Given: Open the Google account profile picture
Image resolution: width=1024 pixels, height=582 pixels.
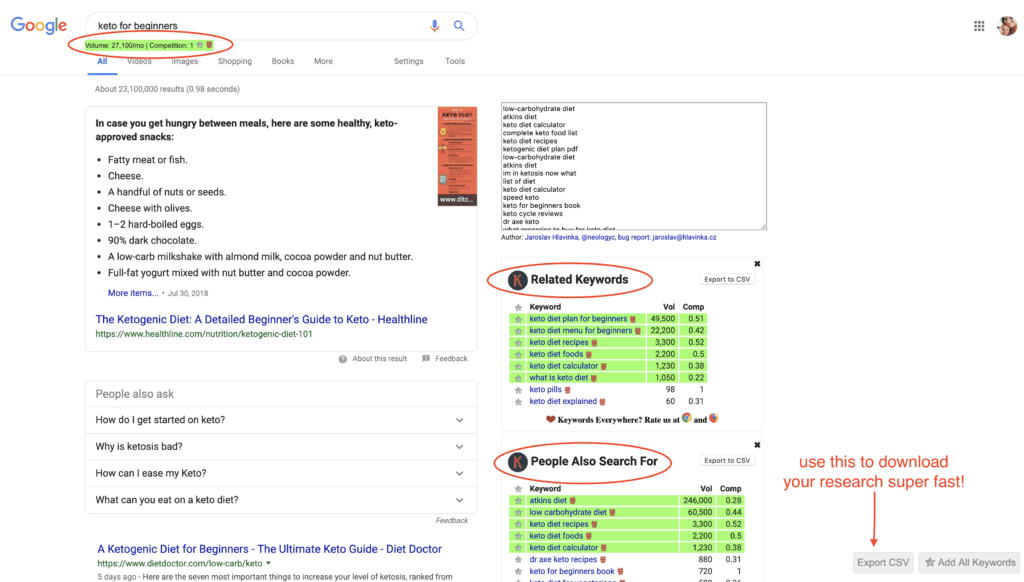Looking at the screenshot, I should tap(1008, 26).
